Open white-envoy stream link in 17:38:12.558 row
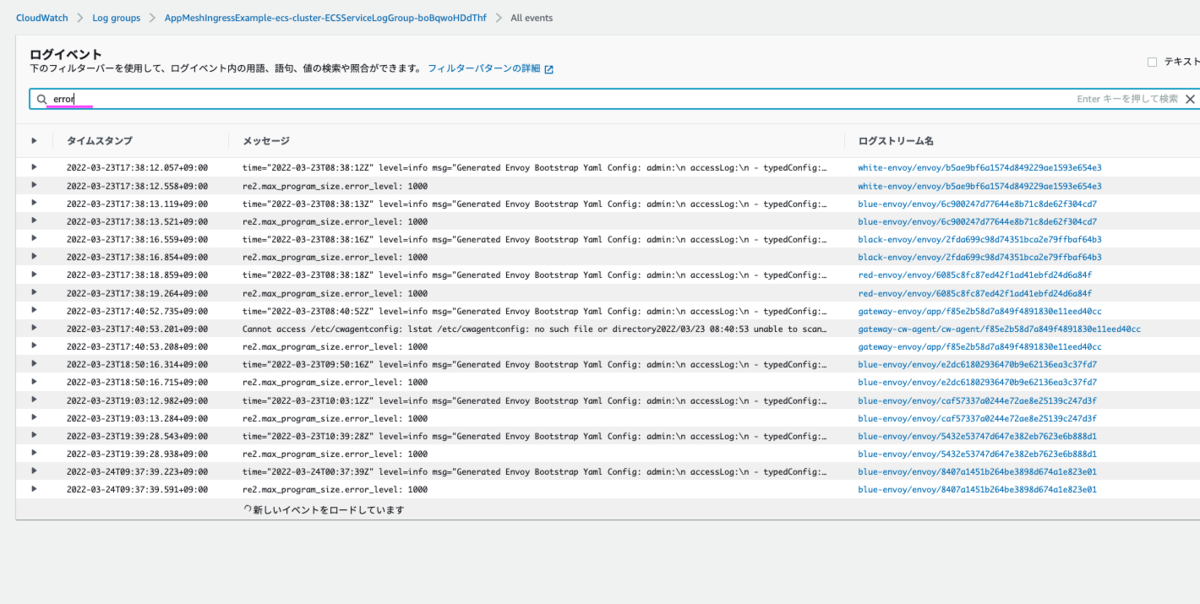1200x604 pixels. click(979, 185)
